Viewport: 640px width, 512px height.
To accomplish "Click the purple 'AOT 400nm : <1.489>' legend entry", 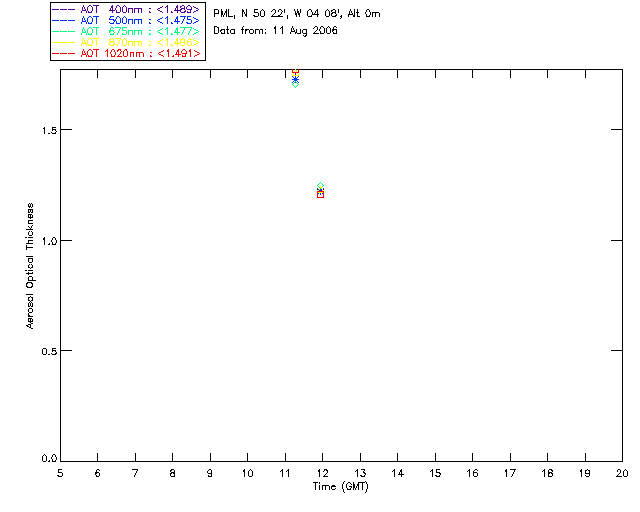I will (x=126, y=9).
